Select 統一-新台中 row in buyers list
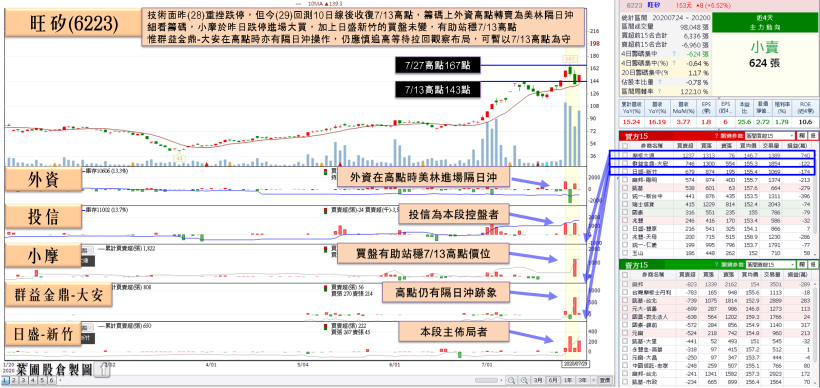 715,196
